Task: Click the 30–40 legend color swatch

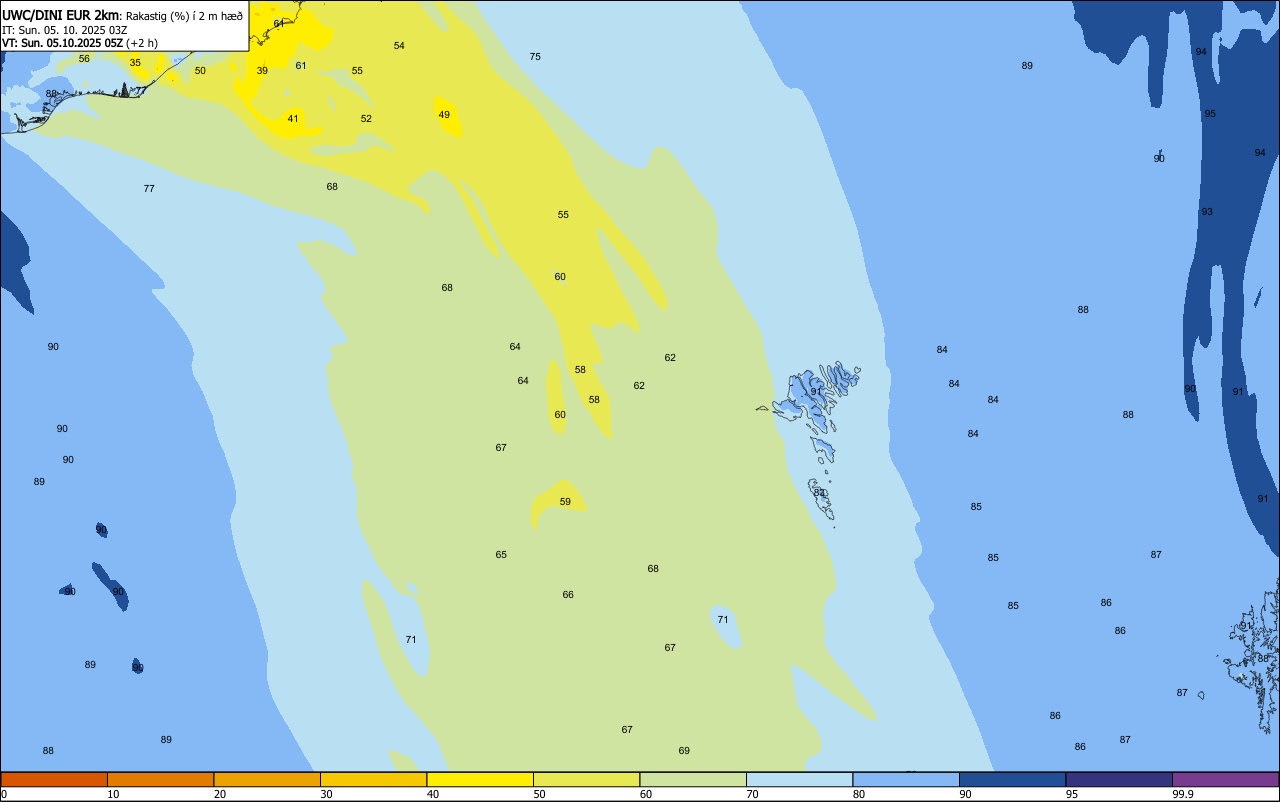Action: click(373, 779)
